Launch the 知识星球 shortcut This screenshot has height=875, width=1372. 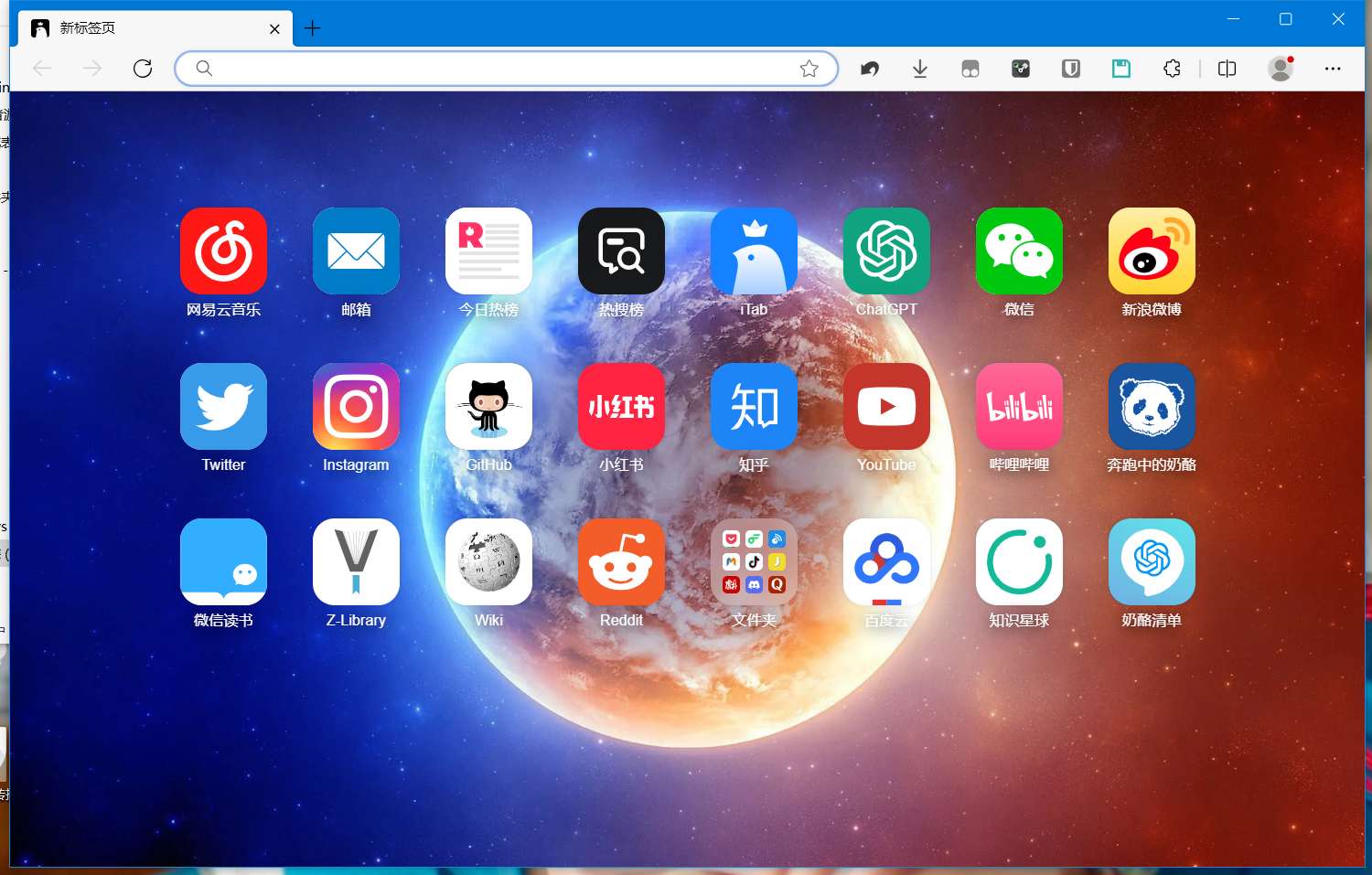coord(1019,561)
